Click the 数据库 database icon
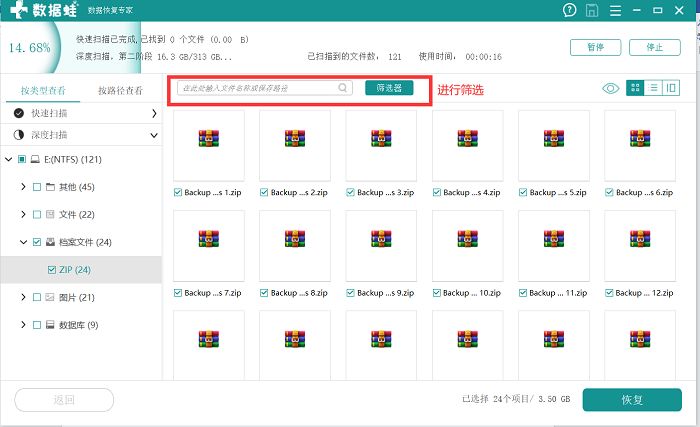The image size is (700, 427). [50, 325]
